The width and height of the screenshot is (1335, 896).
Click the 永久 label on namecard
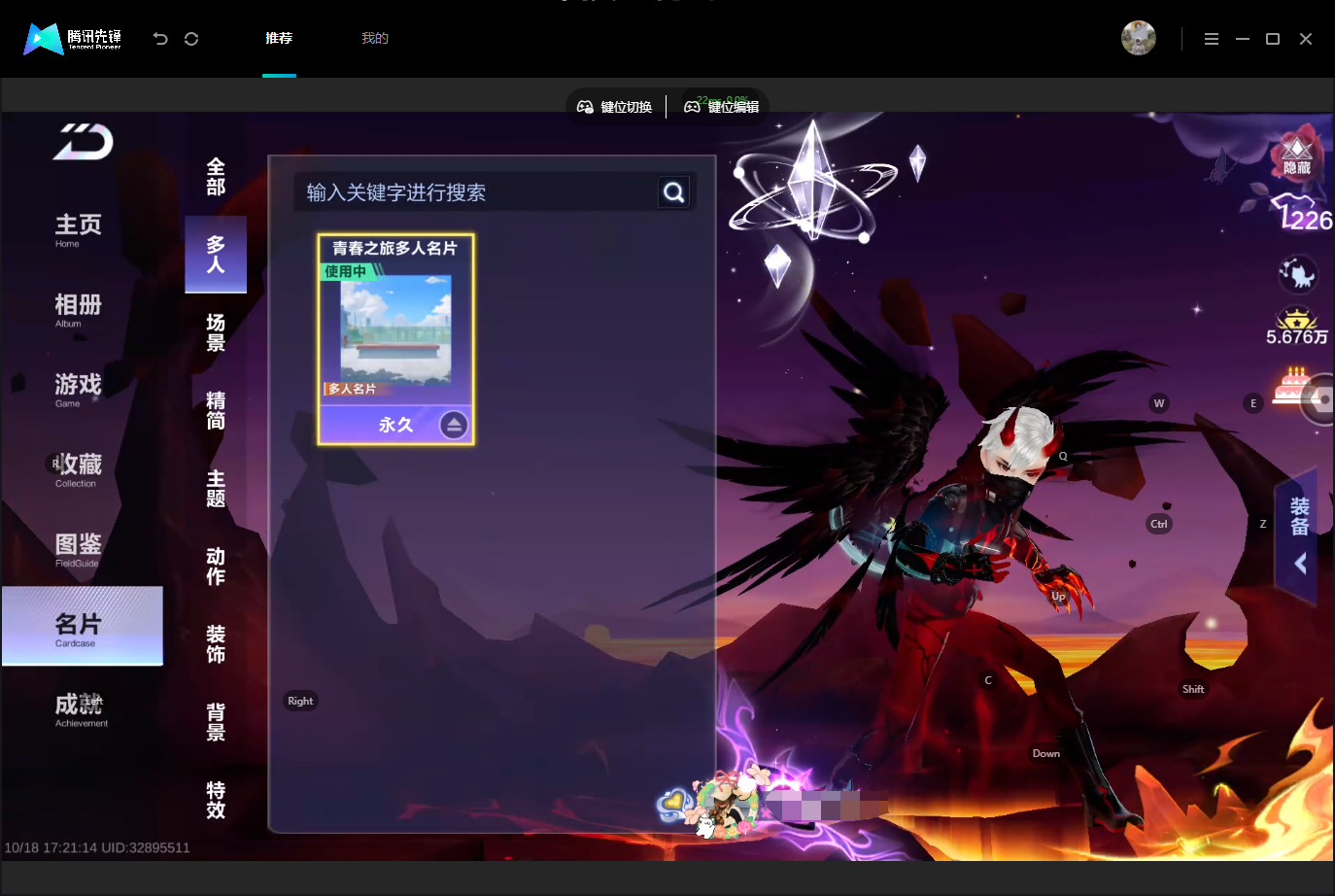coord(396,425)
